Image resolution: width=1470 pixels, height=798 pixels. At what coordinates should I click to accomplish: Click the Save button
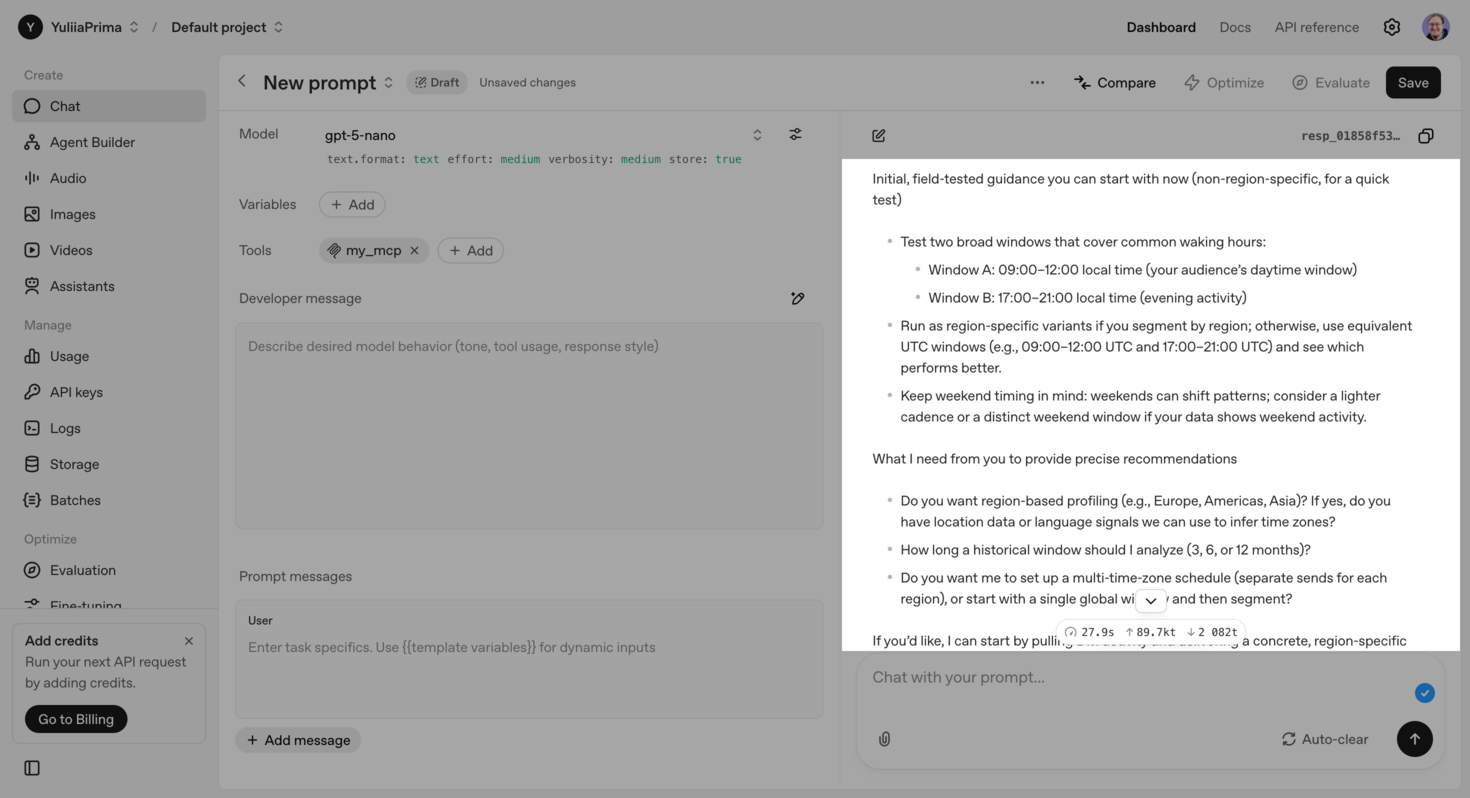(x=1412, y=83)
